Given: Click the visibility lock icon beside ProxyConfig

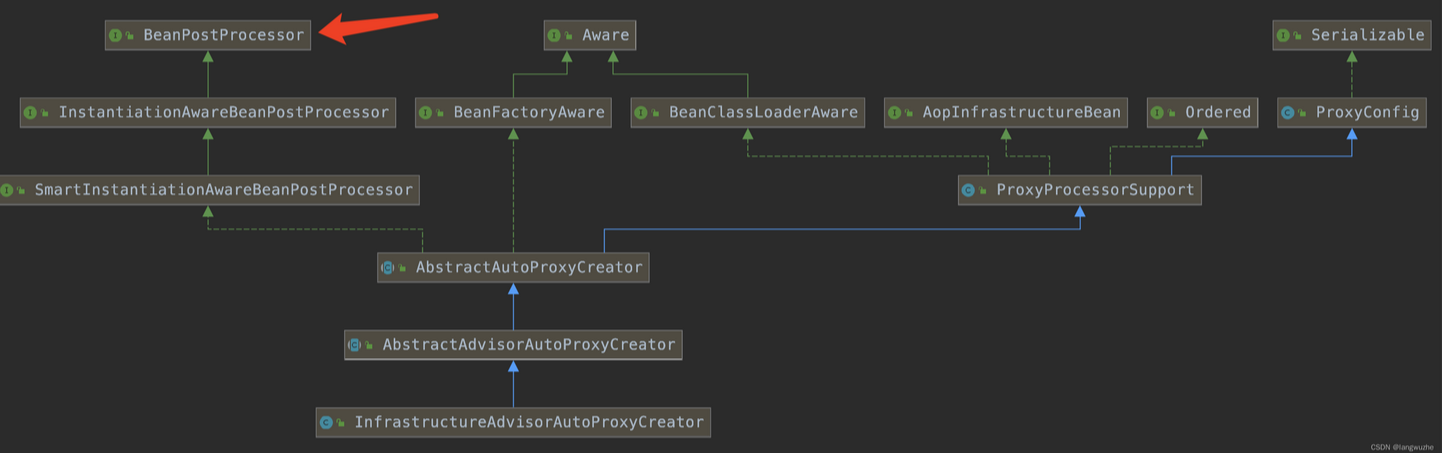Looking at the screenshot, I should coord(1304,113).
